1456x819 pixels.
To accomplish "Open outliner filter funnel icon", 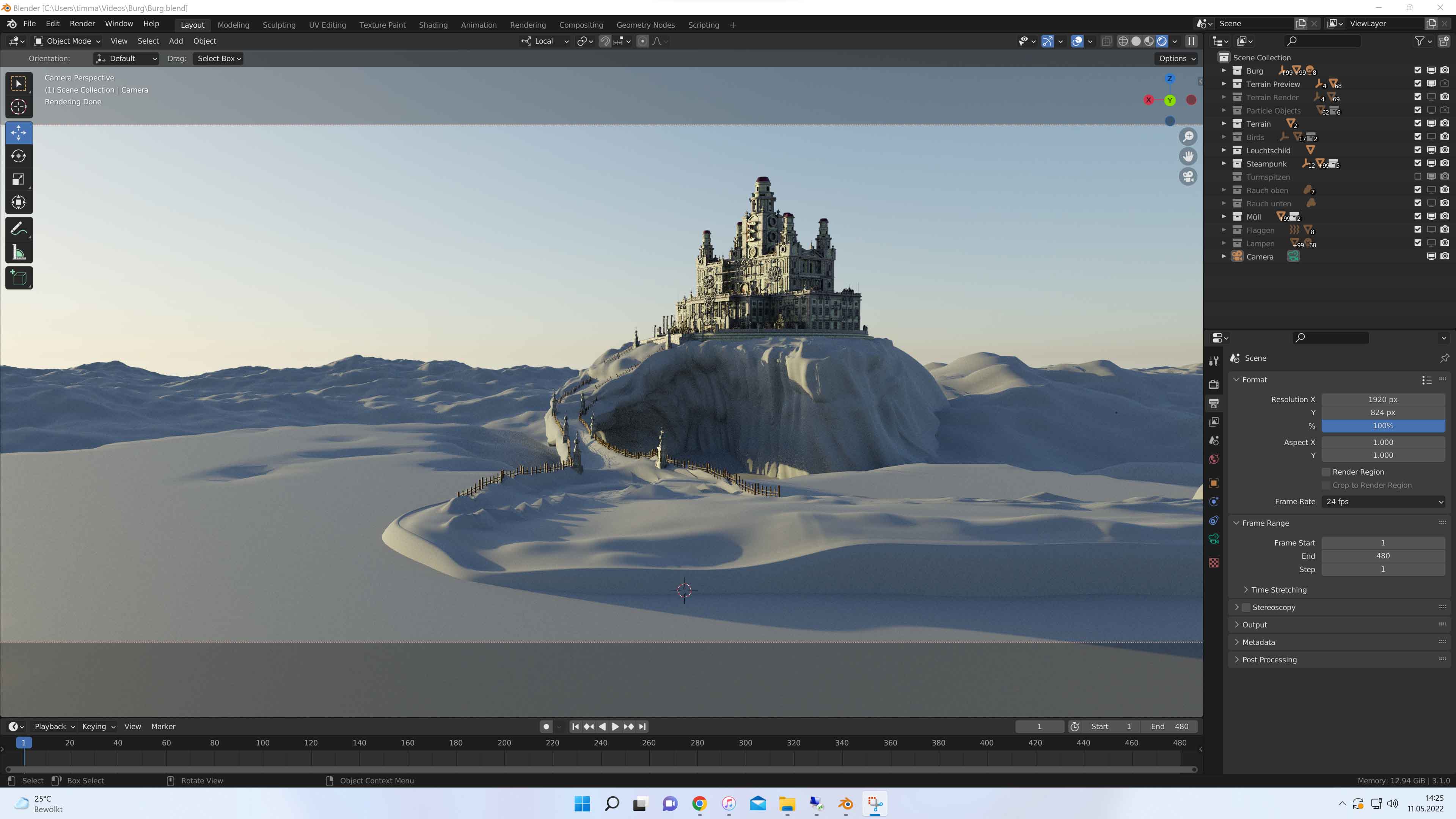I will point(1419,41).
